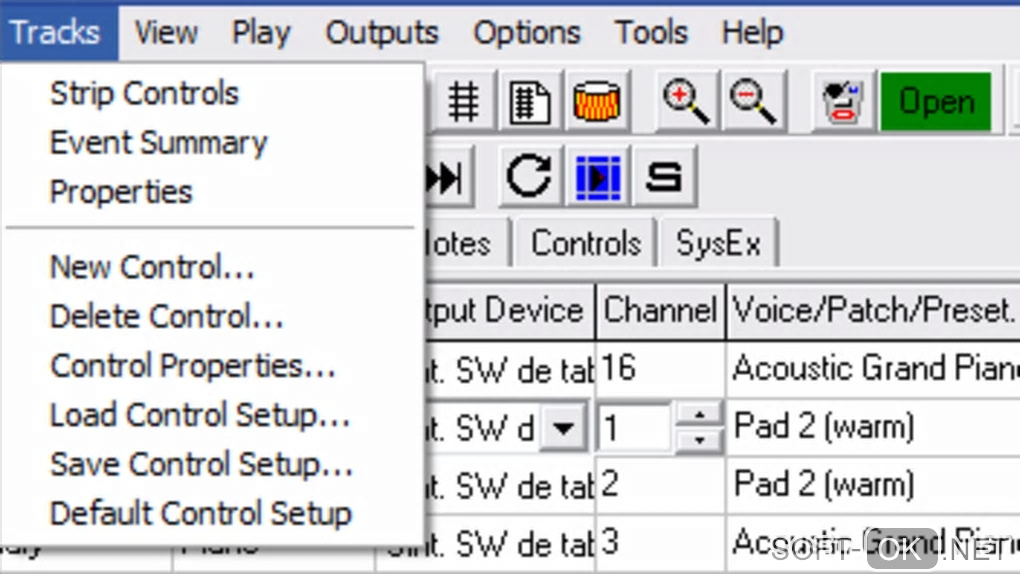The height and width of the screenshot is (574, 1020).
Task: Click Pad 2 (warm) voice on channel 1
Action: (873, 428)
